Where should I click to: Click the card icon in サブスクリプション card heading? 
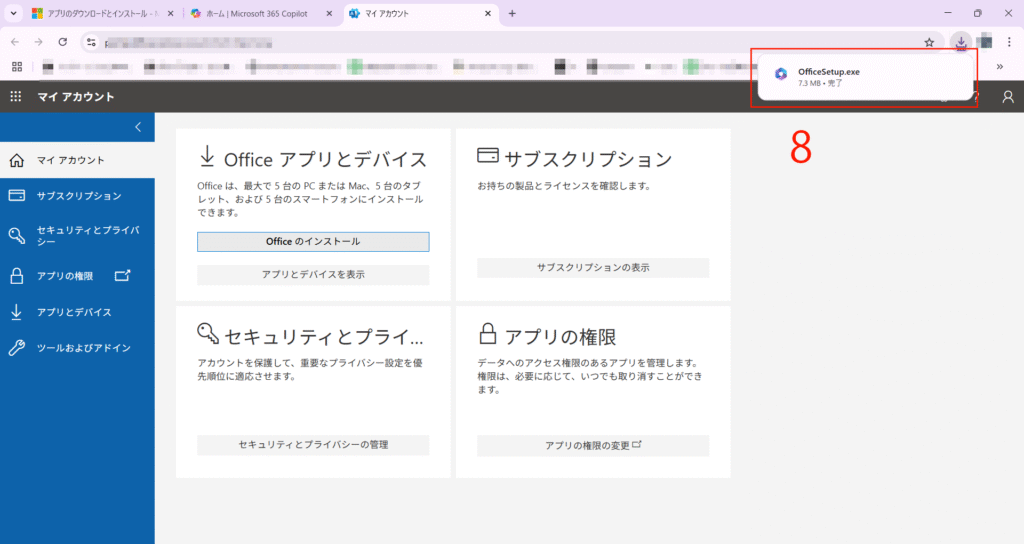(x=488, y=155)
